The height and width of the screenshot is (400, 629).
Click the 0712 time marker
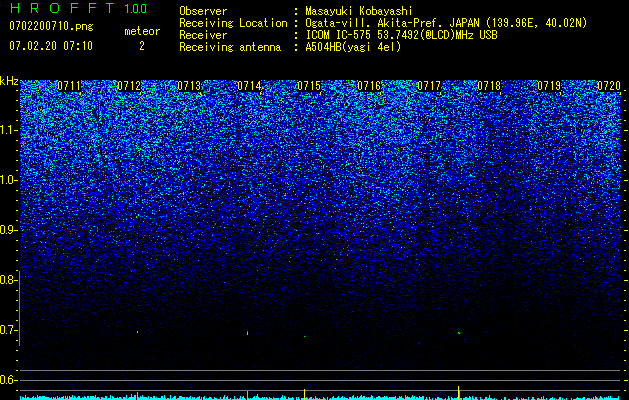(x=129, y=86)
